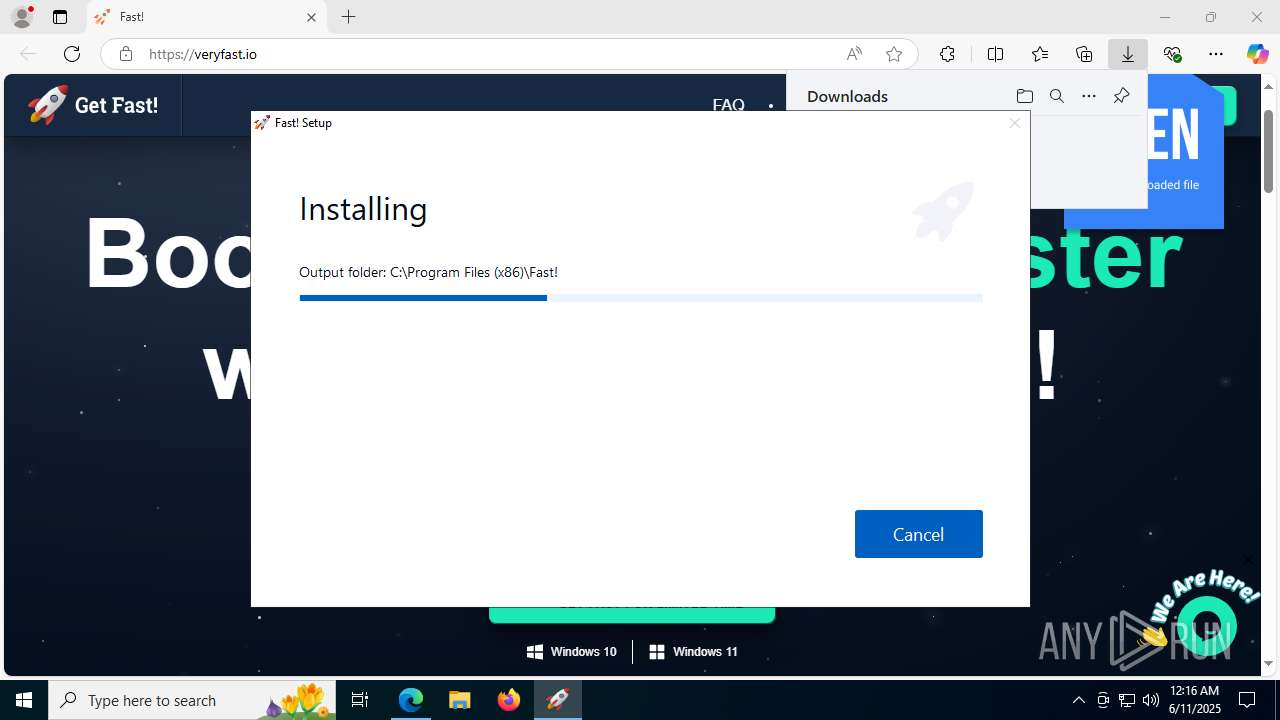1280x720 pixels.
Task: Open More options in Downloads panel
Action: click(x=1089, y=96)
